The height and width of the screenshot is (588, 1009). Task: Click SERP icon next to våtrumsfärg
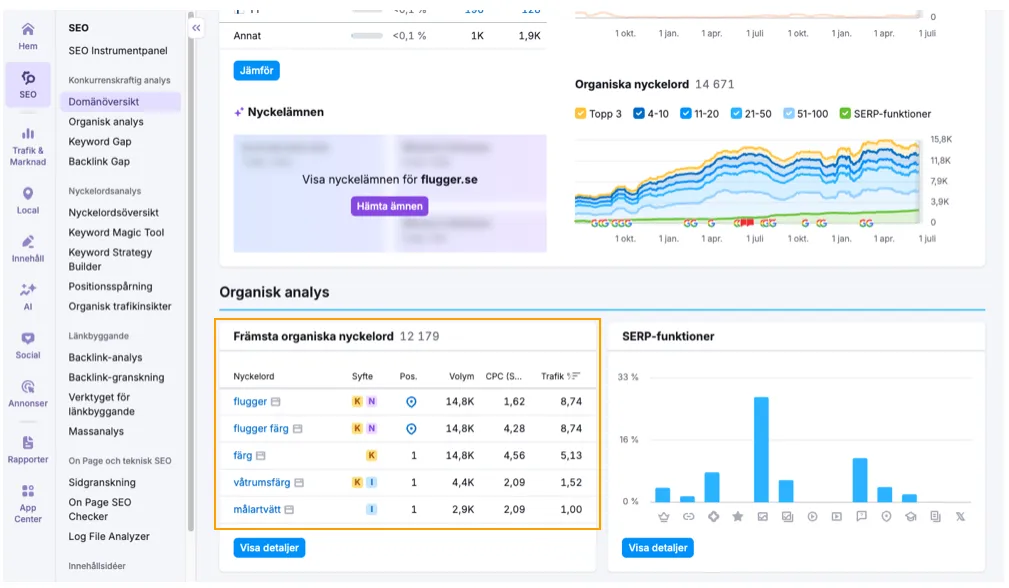pyautogui.click(x=299, y=482)
